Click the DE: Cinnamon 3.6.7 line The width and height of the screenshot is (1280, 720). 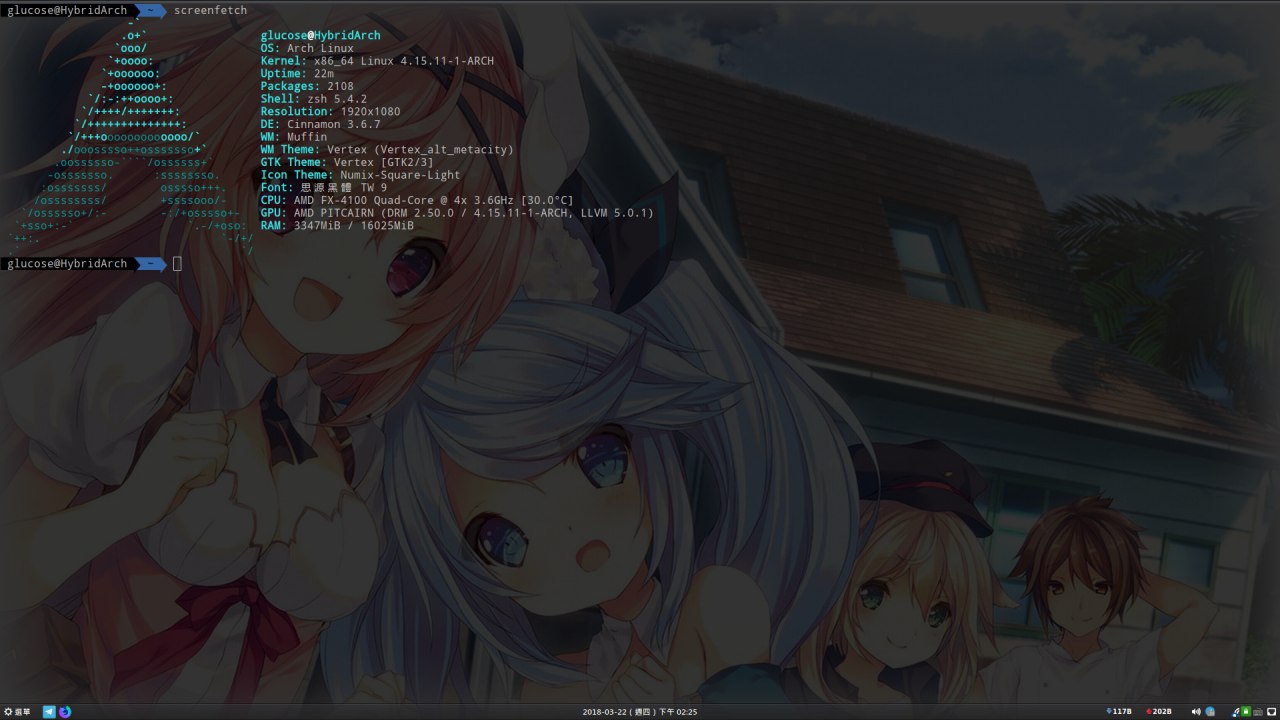320,124
